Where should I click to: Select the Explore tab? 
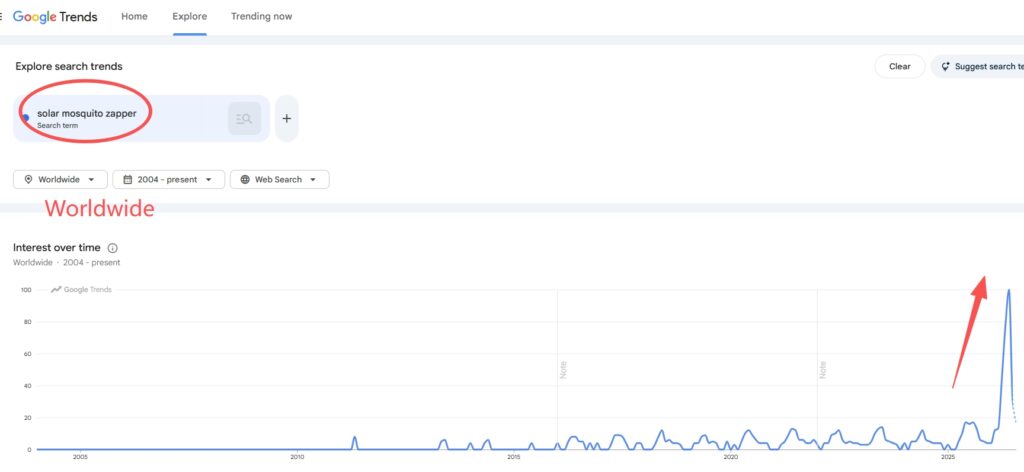tap(189, 16)
